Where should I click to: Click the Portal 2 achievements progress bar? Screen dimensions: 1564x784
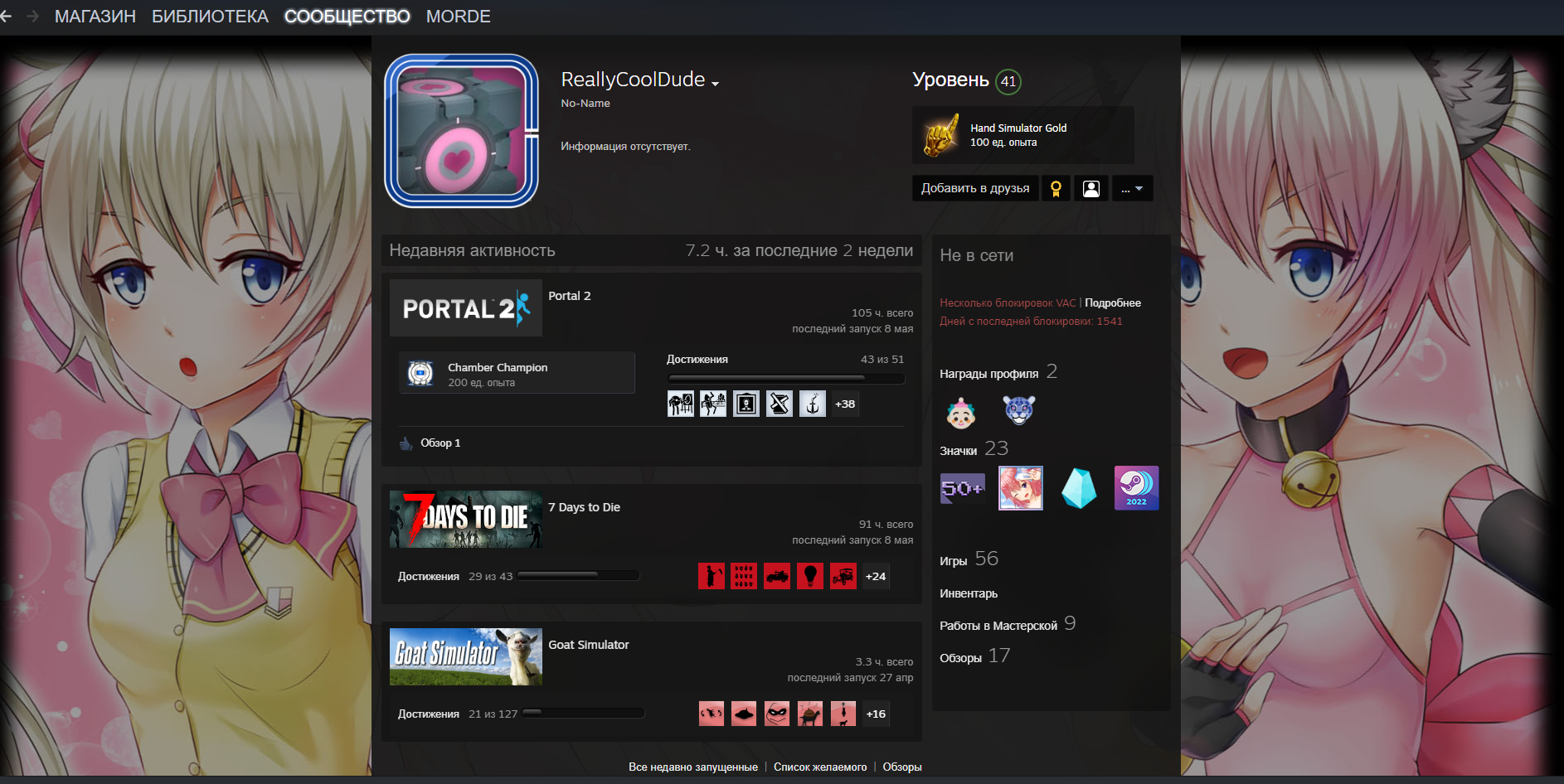785,378
